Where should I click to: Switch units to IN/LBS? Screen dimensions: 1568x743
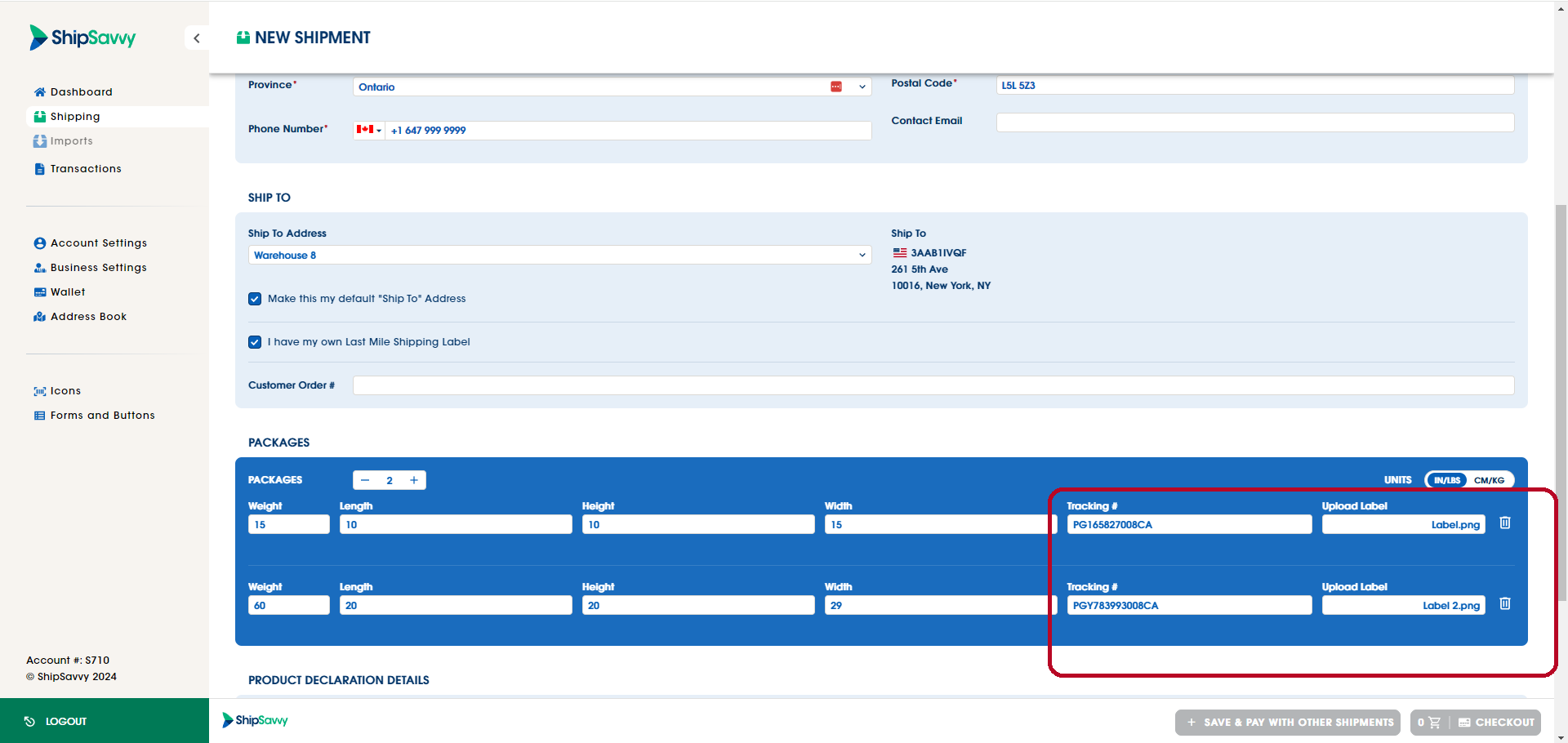coord(1446,480)
